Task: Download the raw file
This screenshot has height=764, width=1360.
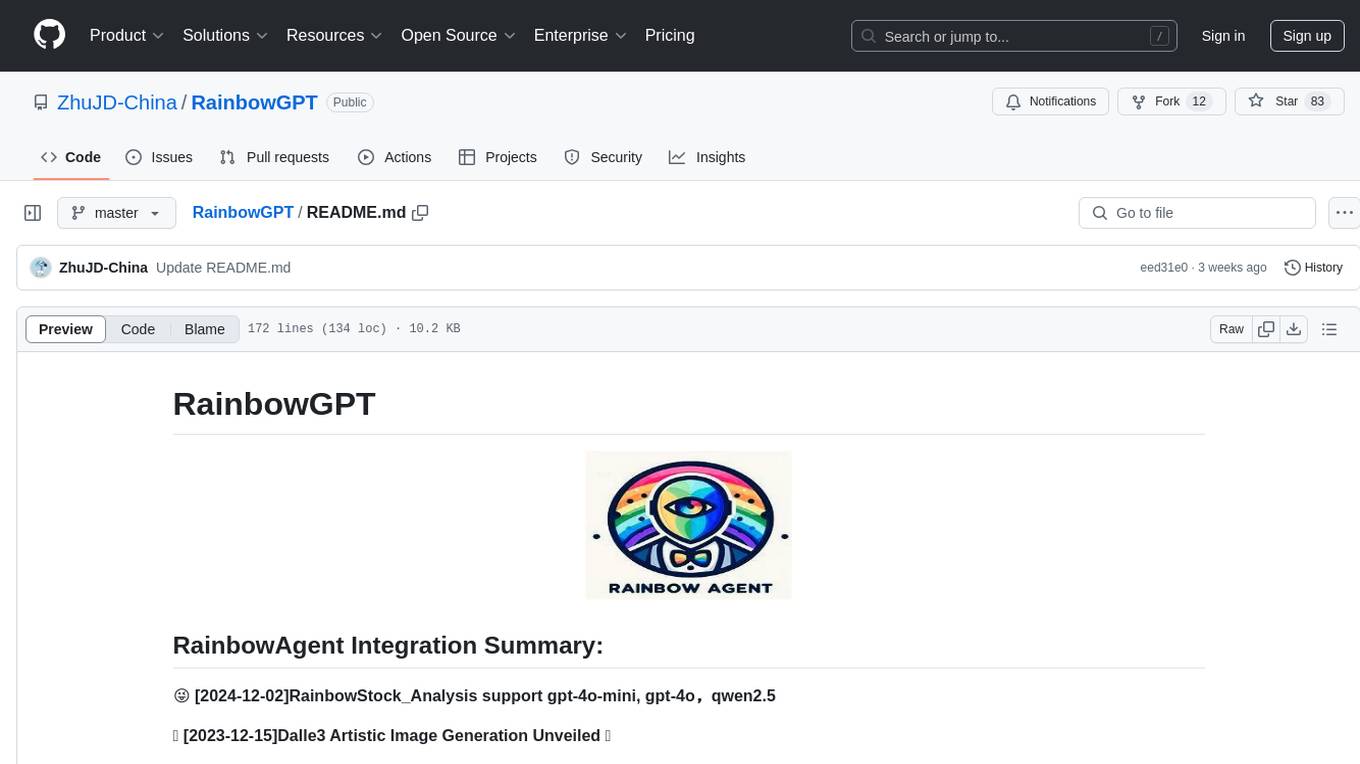Action: click(1294, 329)
